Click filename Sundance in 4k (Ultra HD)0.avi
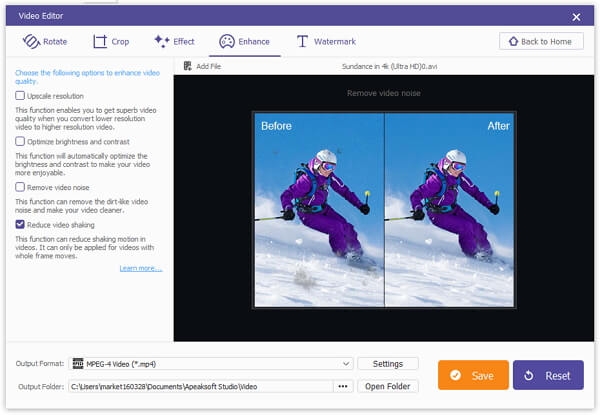 390,66
